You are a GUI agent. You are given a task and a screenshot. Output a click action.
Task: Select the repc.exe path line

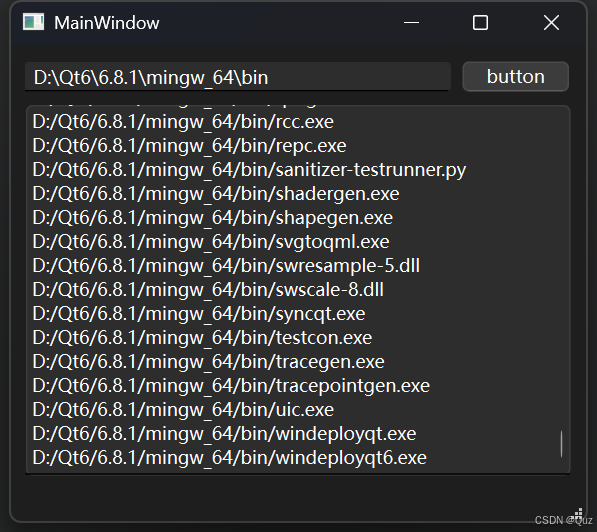[x=189, y=146]
